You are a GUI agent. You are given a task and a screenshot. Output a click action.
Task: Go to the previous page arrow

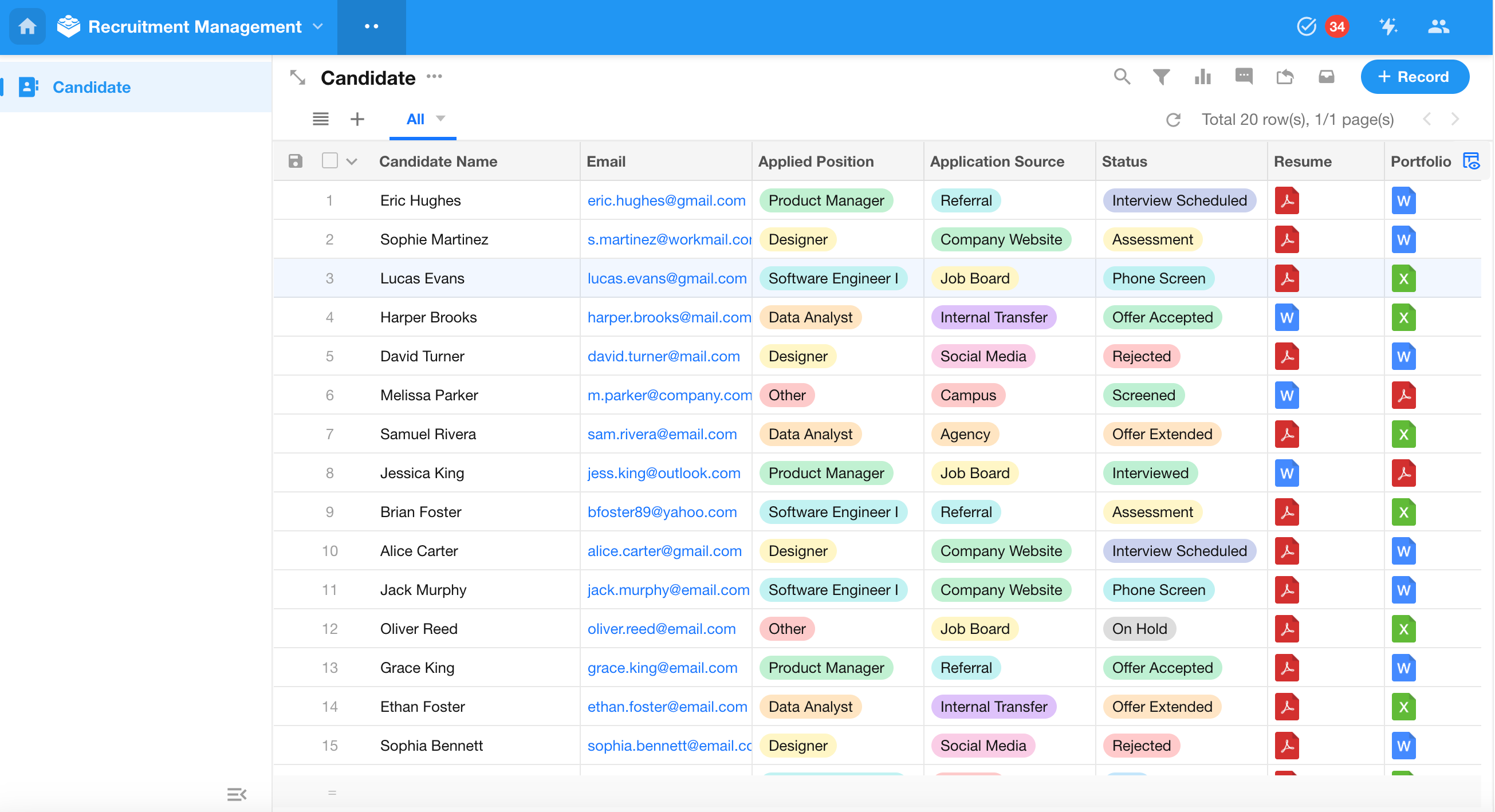(1427, 120)
